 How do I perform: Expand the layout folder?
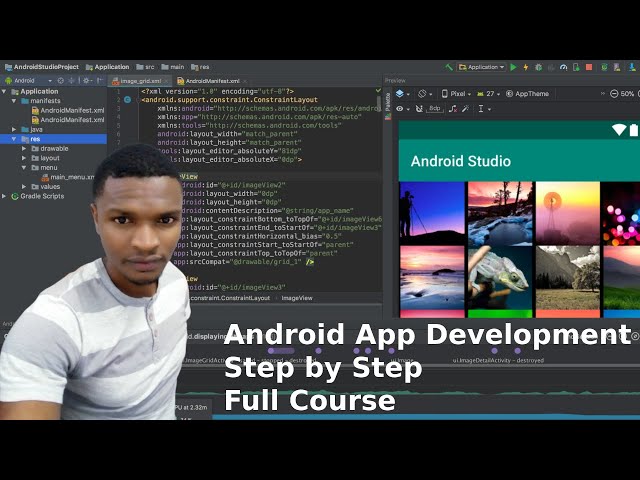pyautogui.click(x=24, y=158)
